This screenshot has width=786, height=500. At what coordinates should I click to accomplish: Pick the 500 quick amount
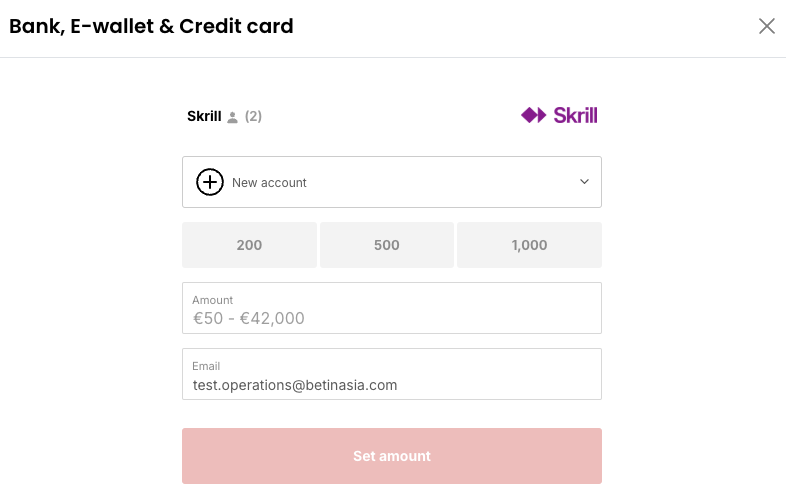point(387,245)
